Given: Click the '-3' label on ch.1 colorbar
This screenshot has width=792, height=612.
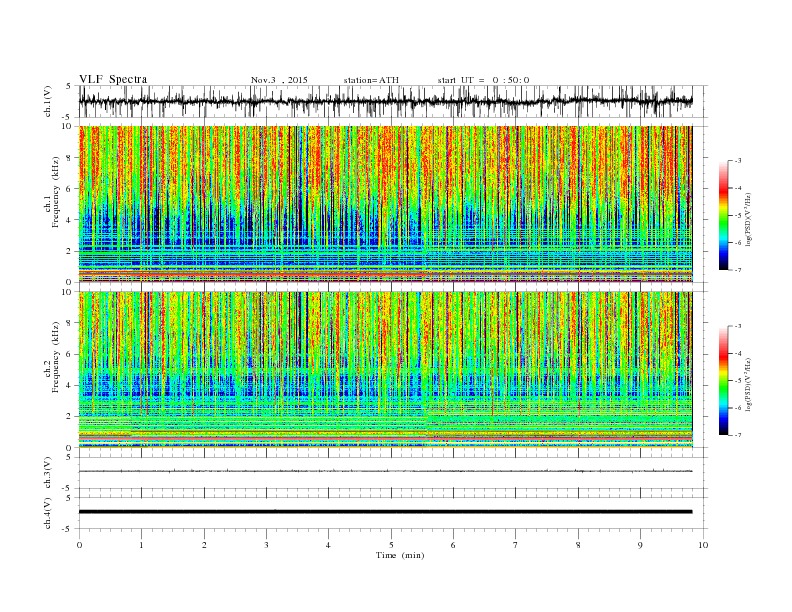Looking at the screenshot, I should (x=738, y=161).
